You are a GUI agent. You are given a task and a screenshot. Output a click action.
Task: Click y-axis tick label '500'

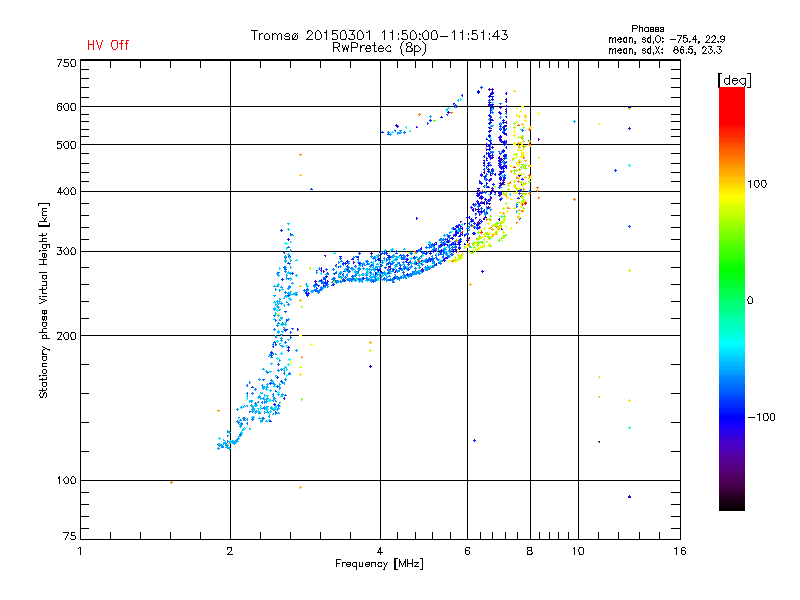66,145
